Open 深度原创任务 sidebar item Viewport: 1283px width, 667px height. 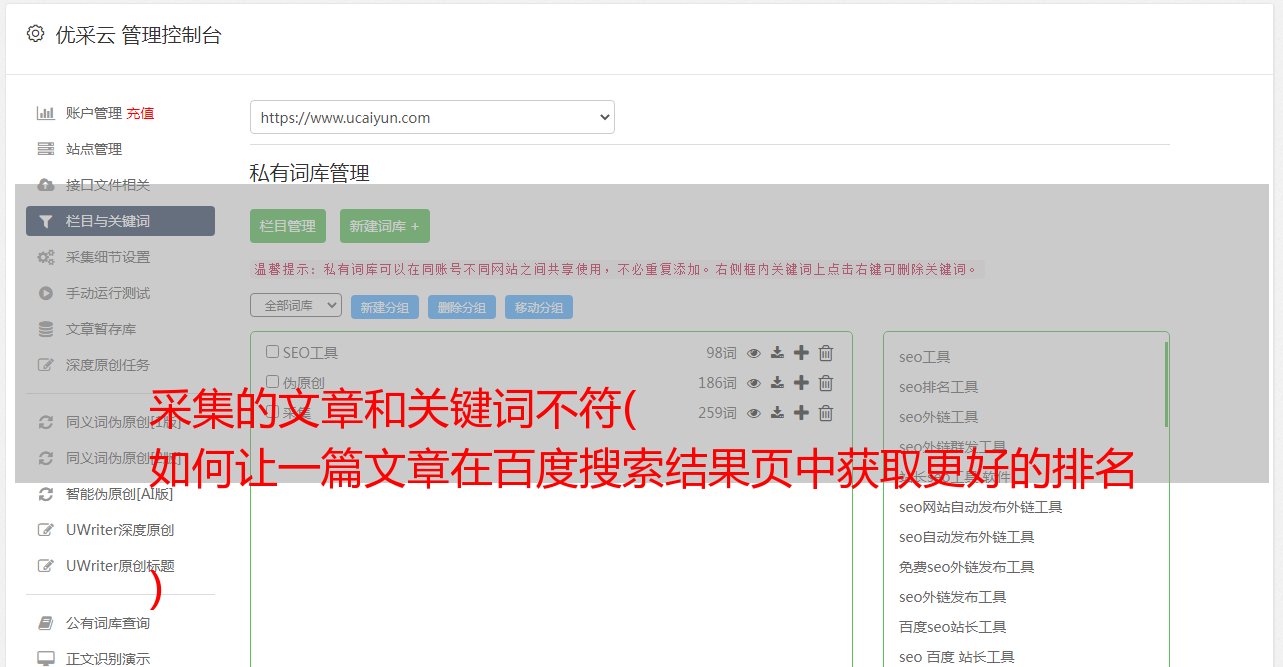pyautogui.click(x=108, y=365)
